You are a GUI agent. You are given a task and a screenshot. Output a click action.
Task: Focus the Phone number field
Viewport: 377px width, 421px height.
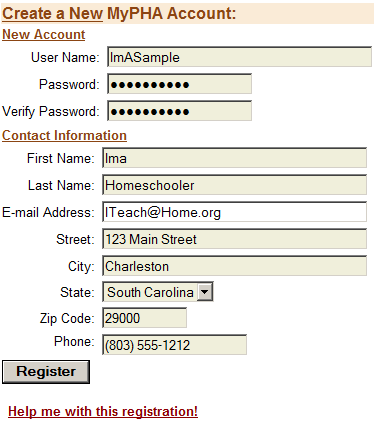click(x=174, y=345)
